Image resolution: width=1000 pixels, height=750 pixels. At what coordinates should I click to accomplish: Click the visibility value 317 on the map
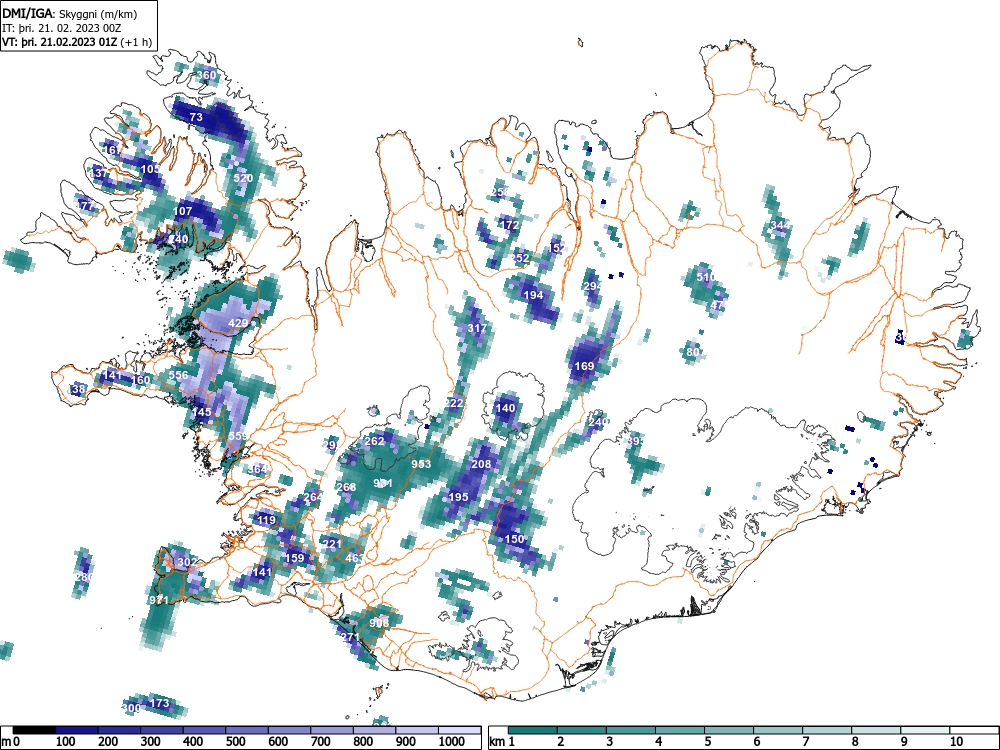tap(477, 328)
